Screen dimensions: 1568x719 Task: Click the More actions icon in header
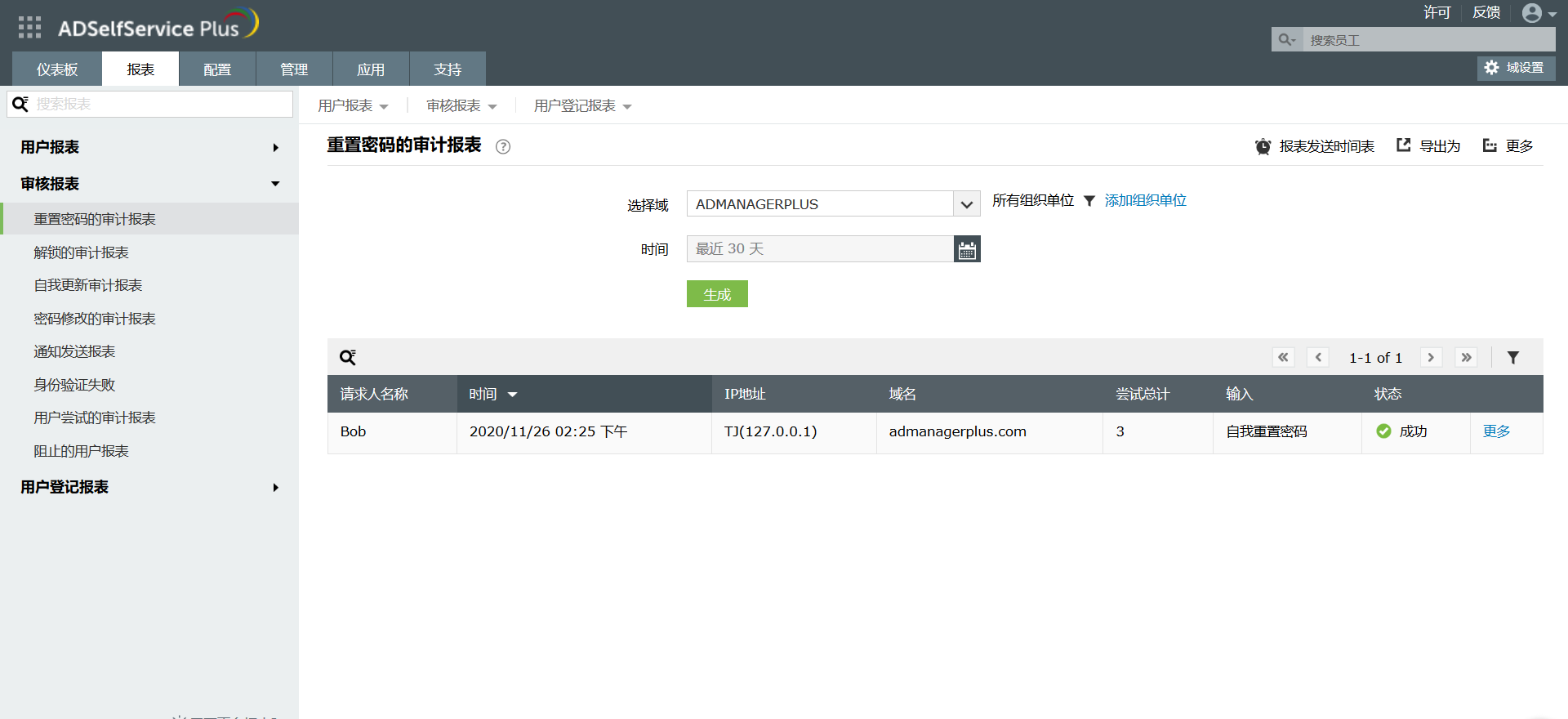click(1490, 145)
